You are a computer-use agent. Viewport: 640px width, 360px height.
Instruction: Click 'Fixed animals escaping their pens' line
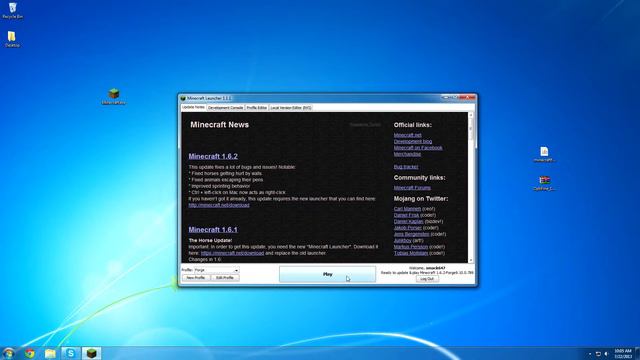226,180
